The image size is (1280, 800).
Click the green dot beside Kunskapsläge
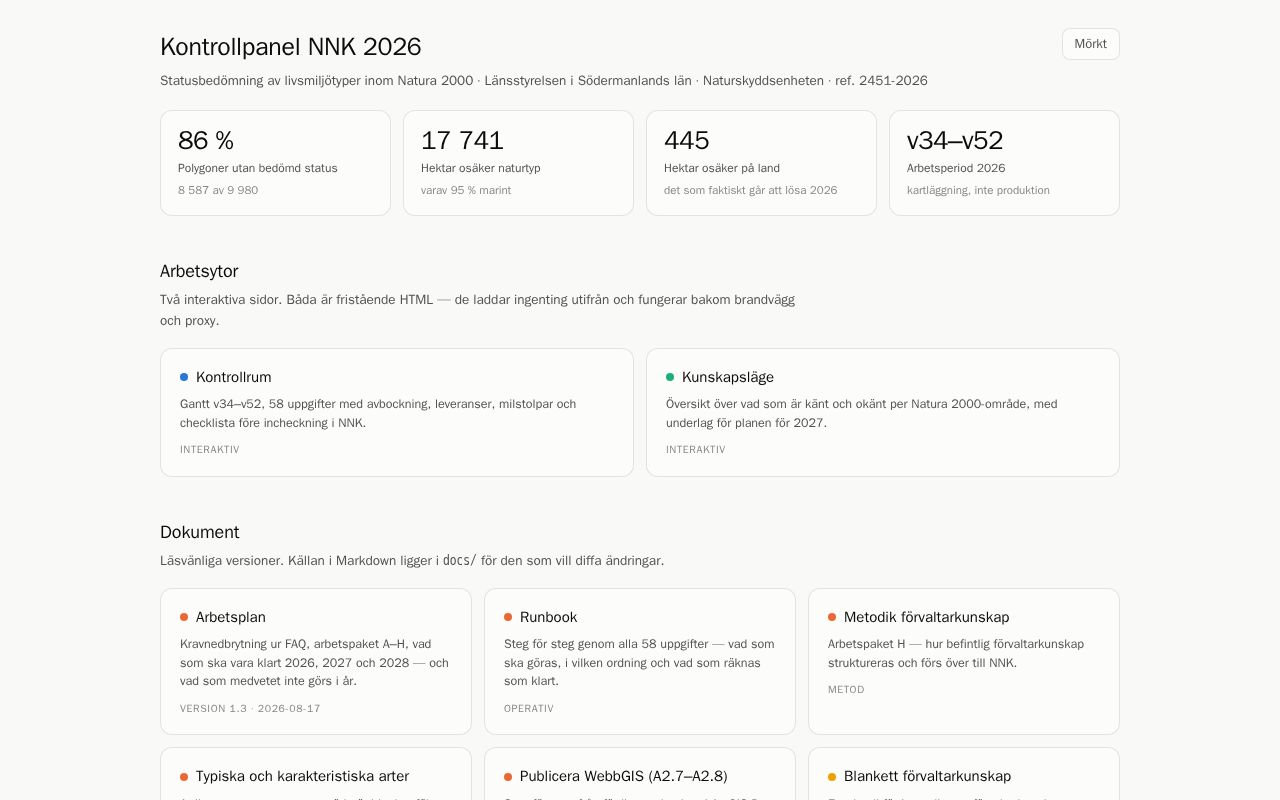670,377
